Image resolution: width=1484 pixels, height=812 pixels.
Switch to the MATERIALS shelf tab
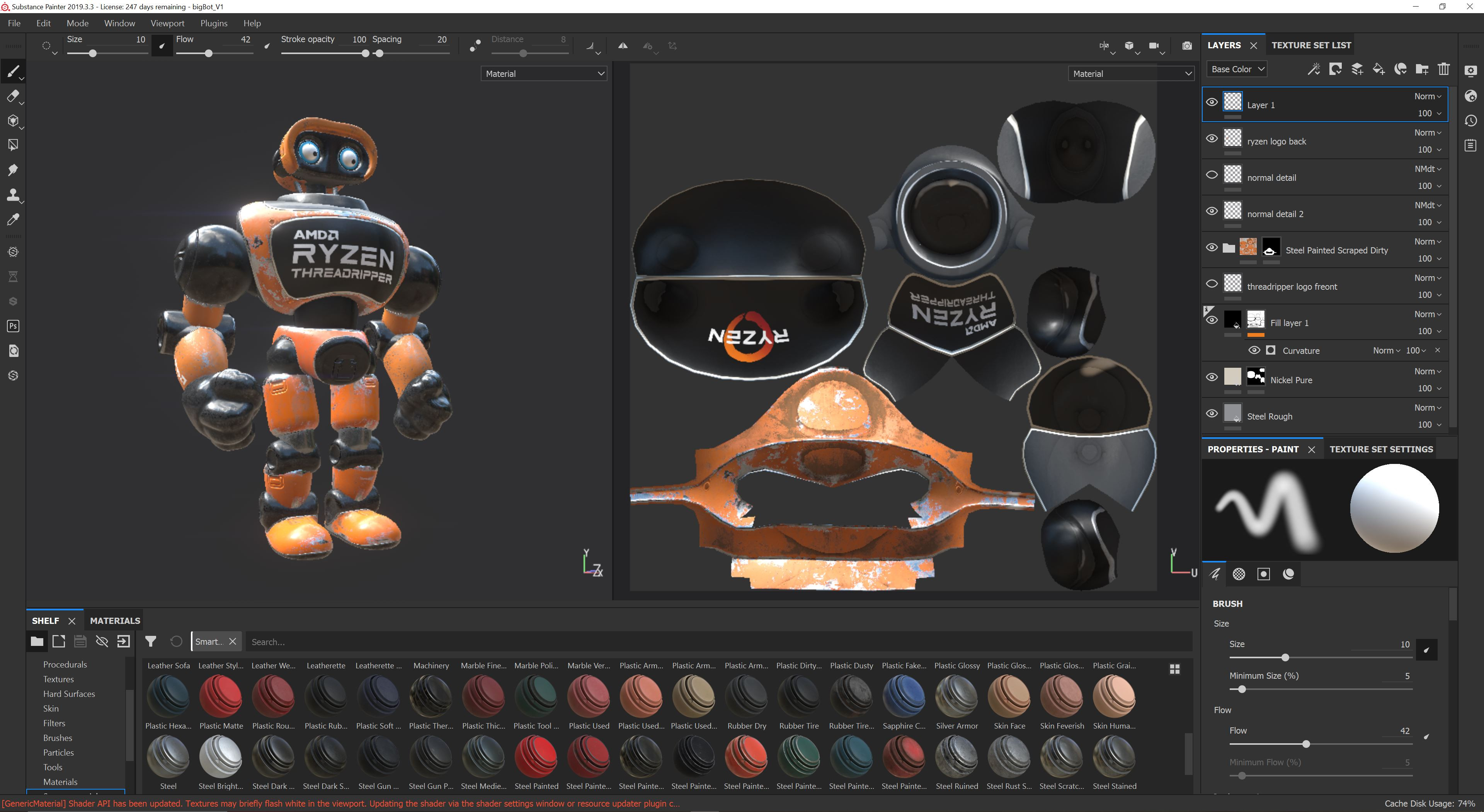tap(115, 620)
